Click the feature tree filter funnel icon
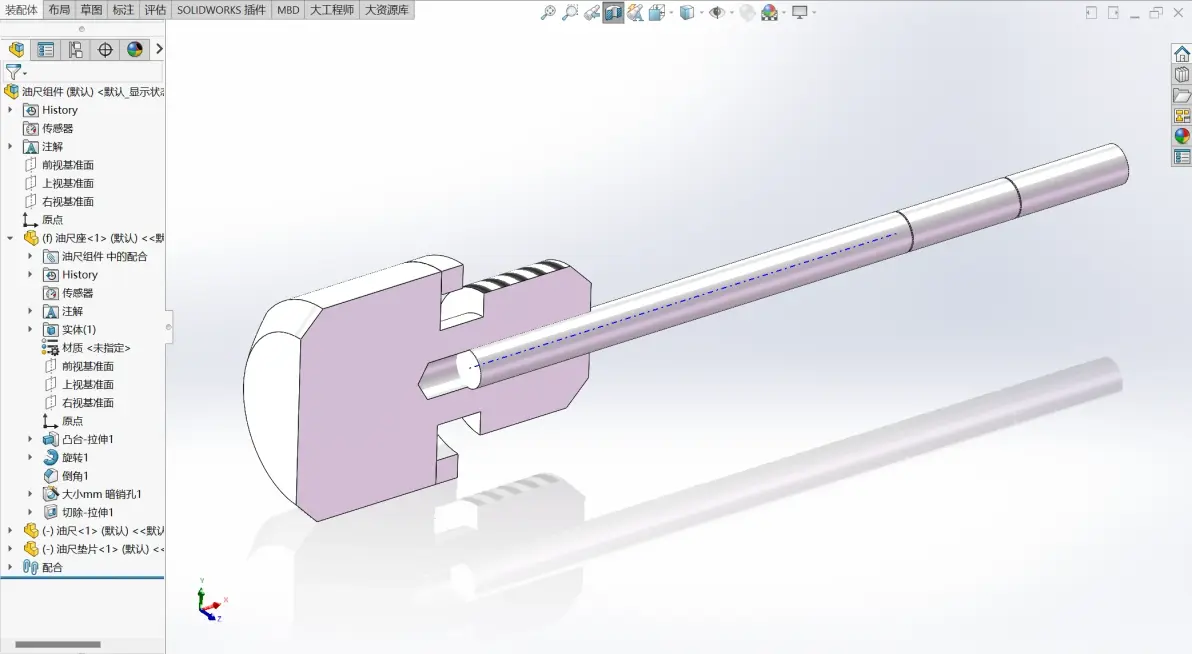 [x=13, y=72]
